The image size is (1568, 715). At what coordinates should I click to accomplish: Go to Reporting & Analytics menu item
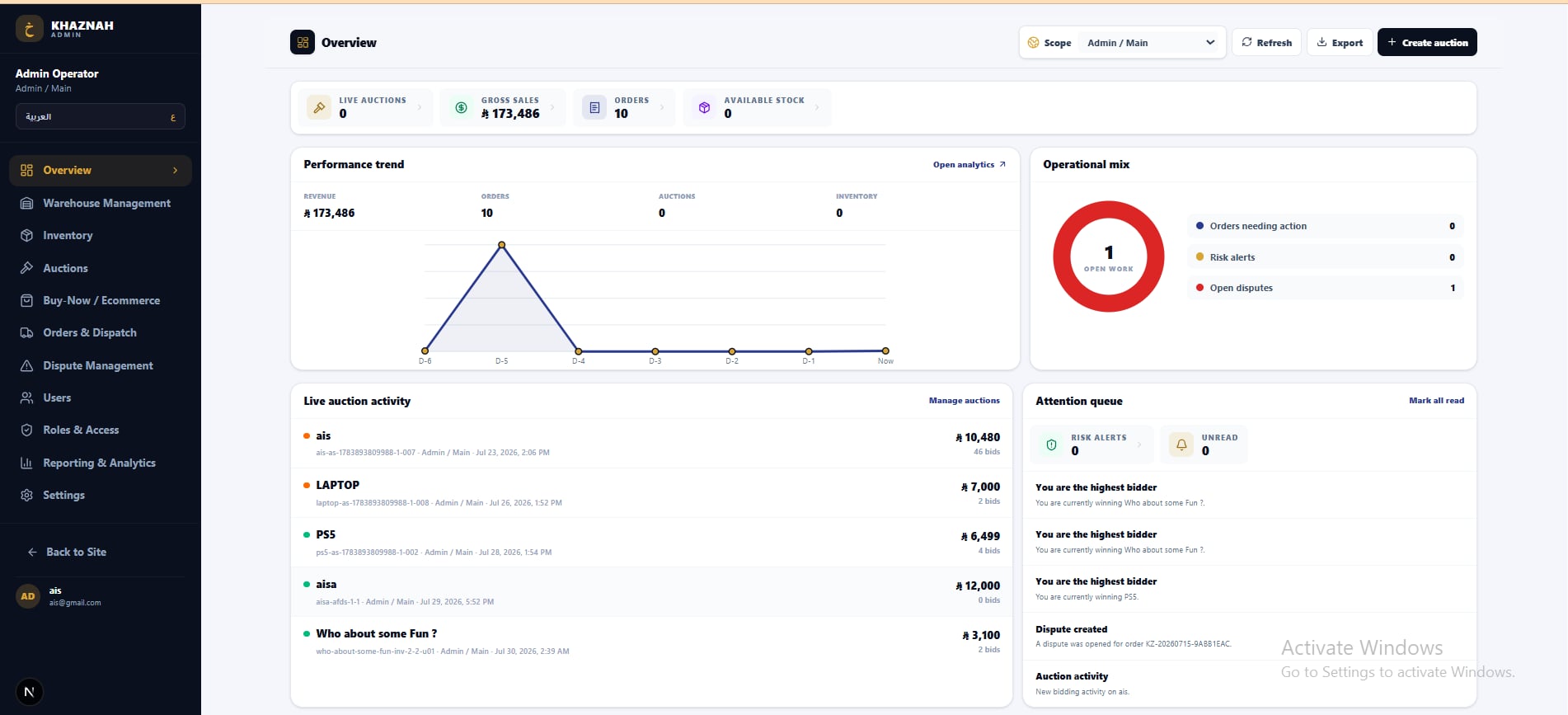[x=100, y=463]
